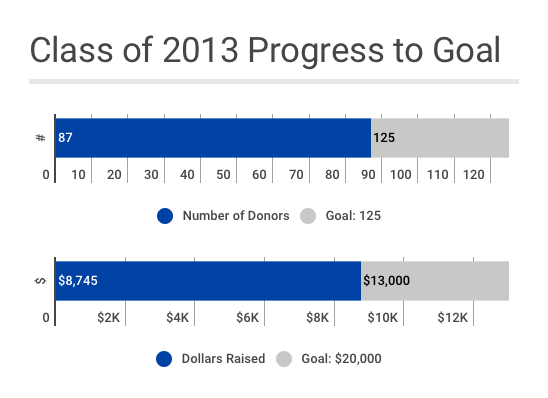
Task: Click the blue Number of Donors legend circle
Action: click(x=165, y=216)
